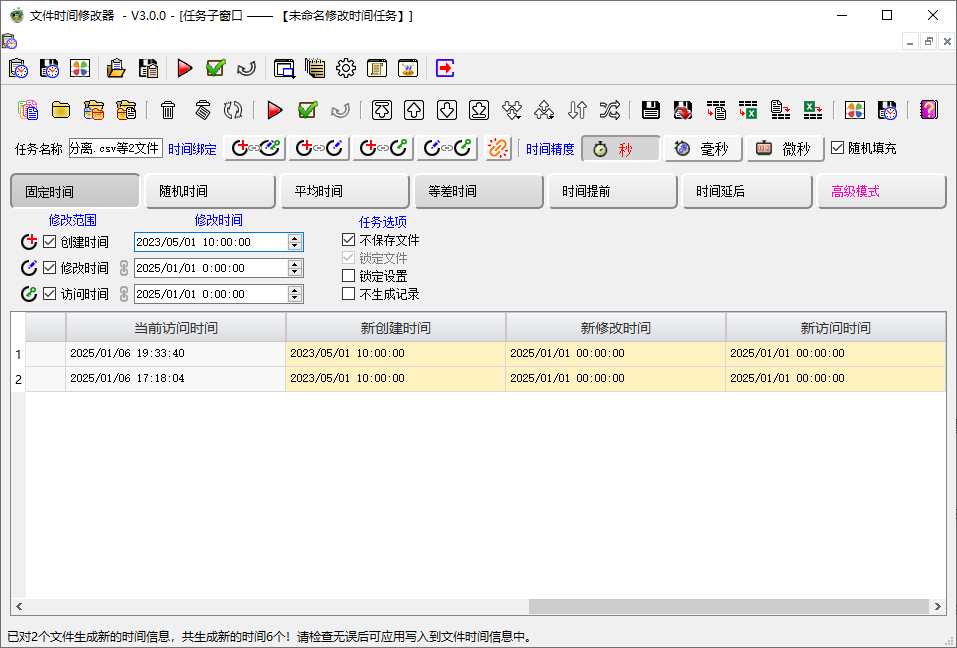957x648 pixels.
Task: Click the shuffle order icon in toolbar
Action: 609,110
